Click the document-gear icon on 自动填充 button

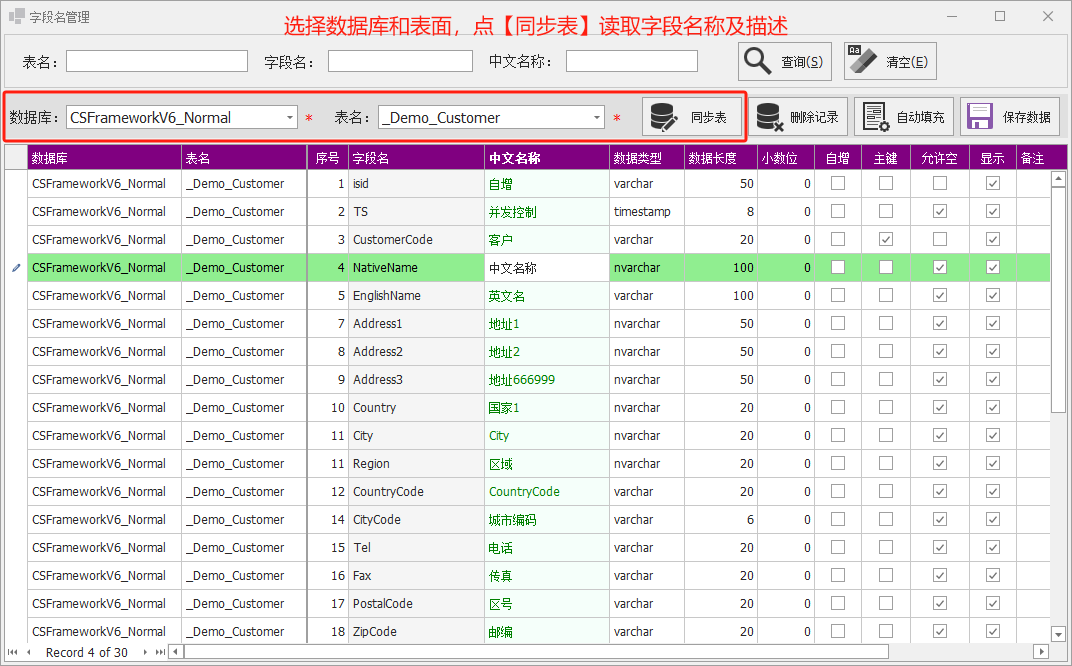pos(876,117)
